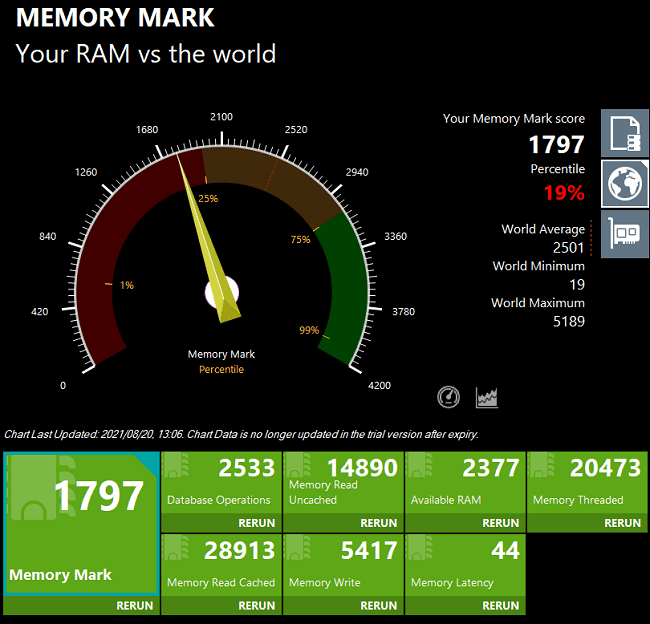Open the Available RAM result tile
This screenshot has height=624, width=650.
[x=465, y=483]
